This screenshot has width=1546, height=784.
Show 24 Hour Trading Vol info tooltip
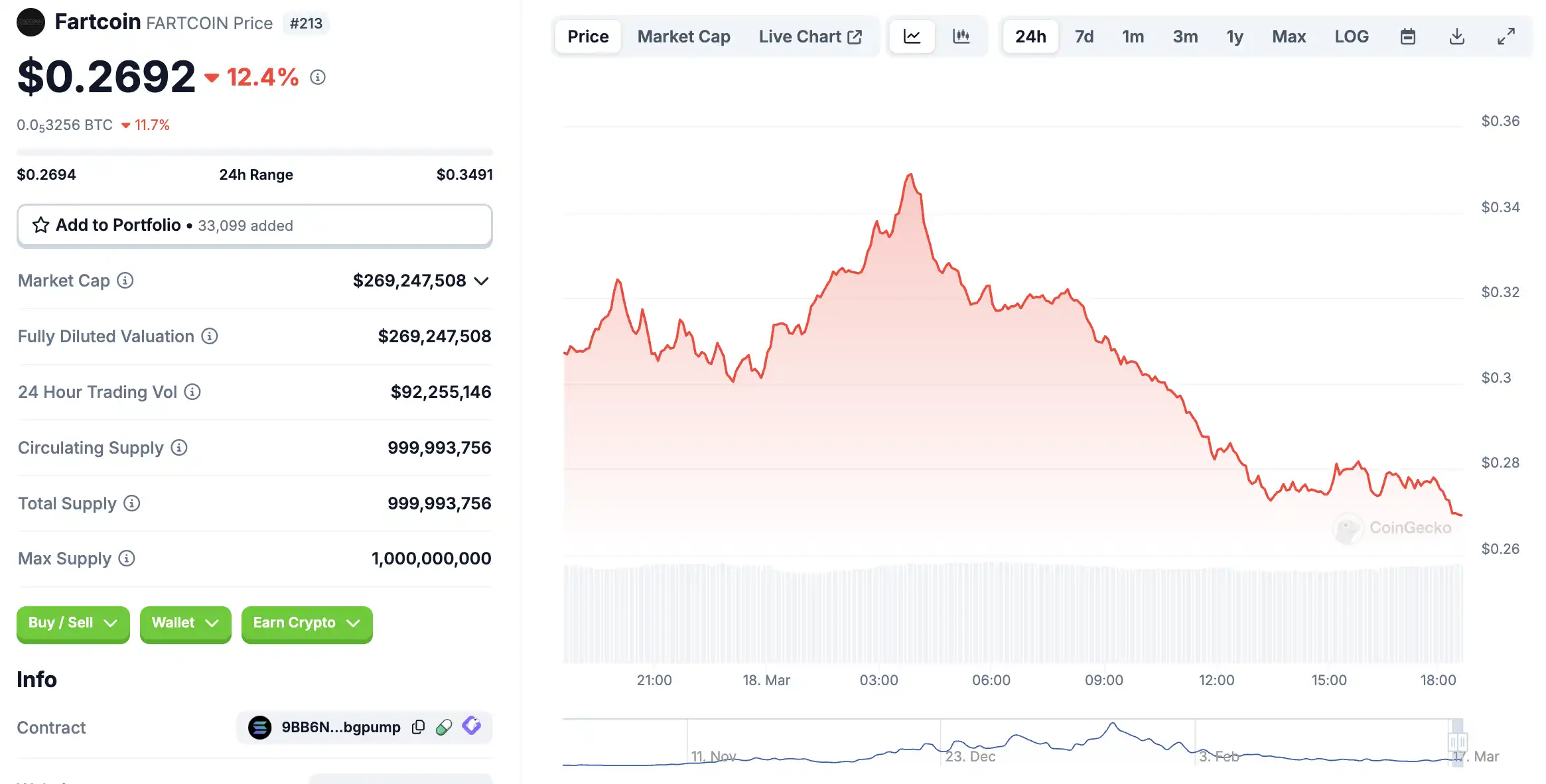tap(192, 392)
